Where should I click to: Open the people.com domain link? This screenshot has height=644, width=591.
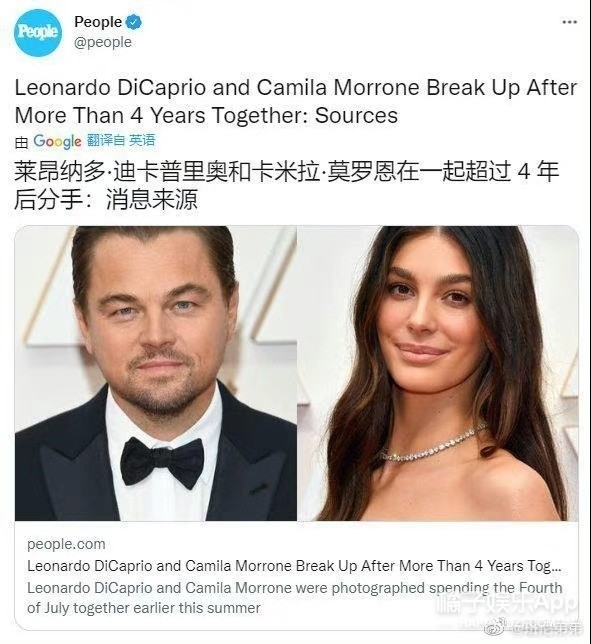(x=66, y=544)
